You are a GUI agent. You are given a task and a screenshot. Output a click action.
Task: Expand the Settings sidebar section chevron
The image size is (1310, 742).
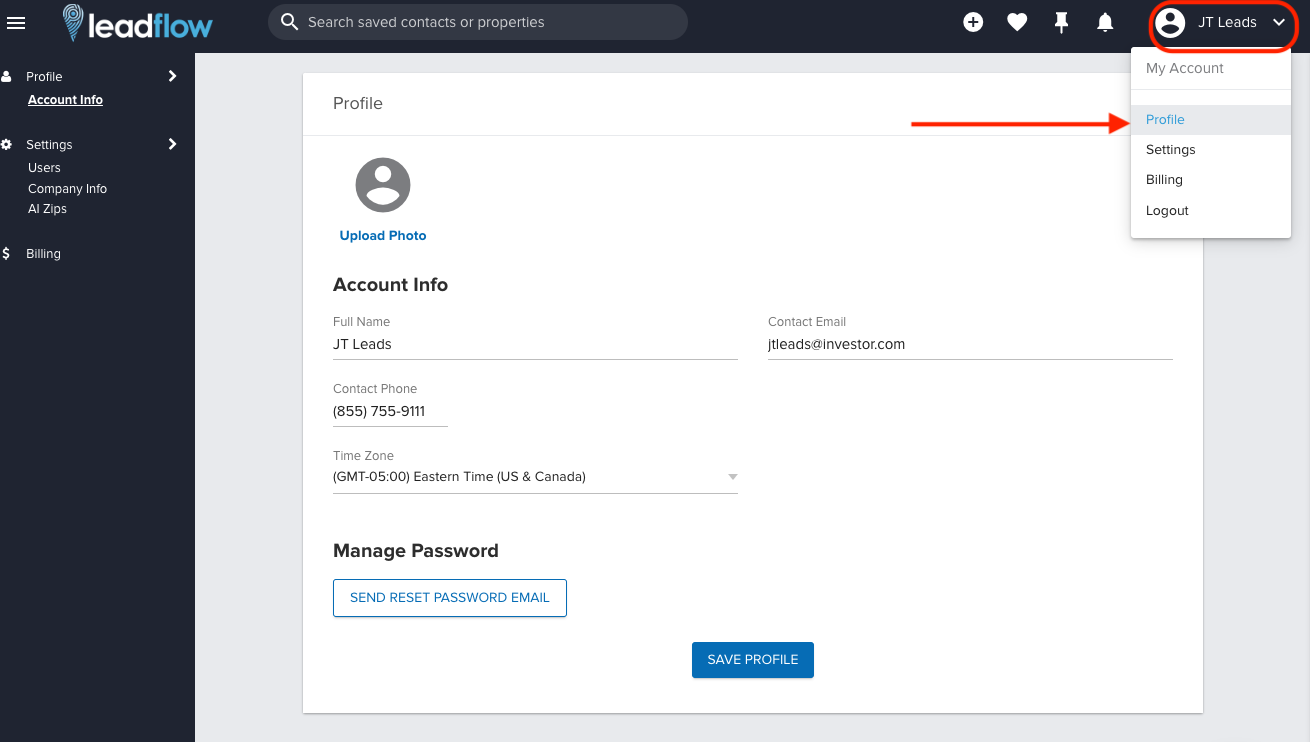point(172,144)
